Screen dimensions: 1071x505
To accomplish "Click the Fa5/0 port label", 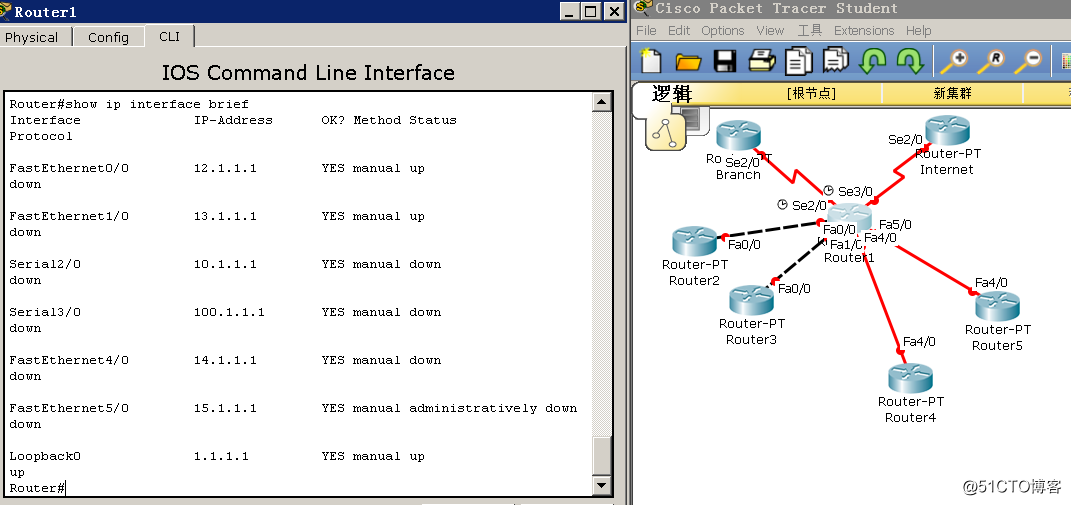I will click(895, 225).
